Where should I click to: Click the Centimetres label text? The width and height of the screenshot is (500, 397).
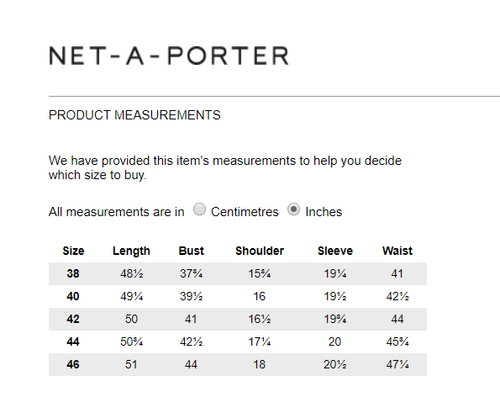click(245, 212)
